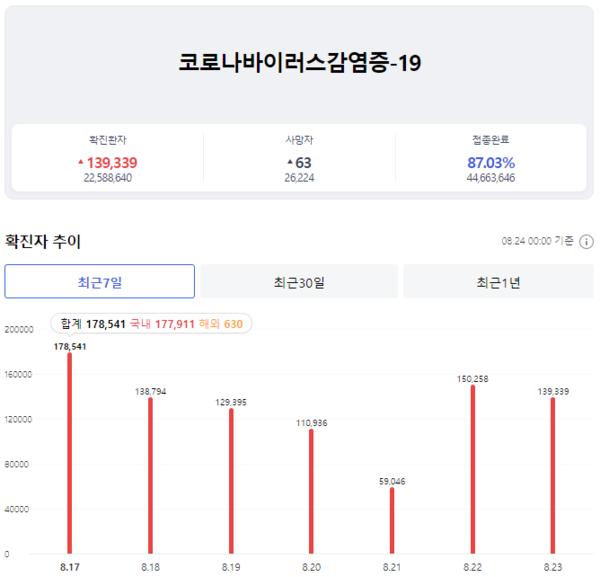Switch to the 최근30일 tab

(x=299, y=281)
